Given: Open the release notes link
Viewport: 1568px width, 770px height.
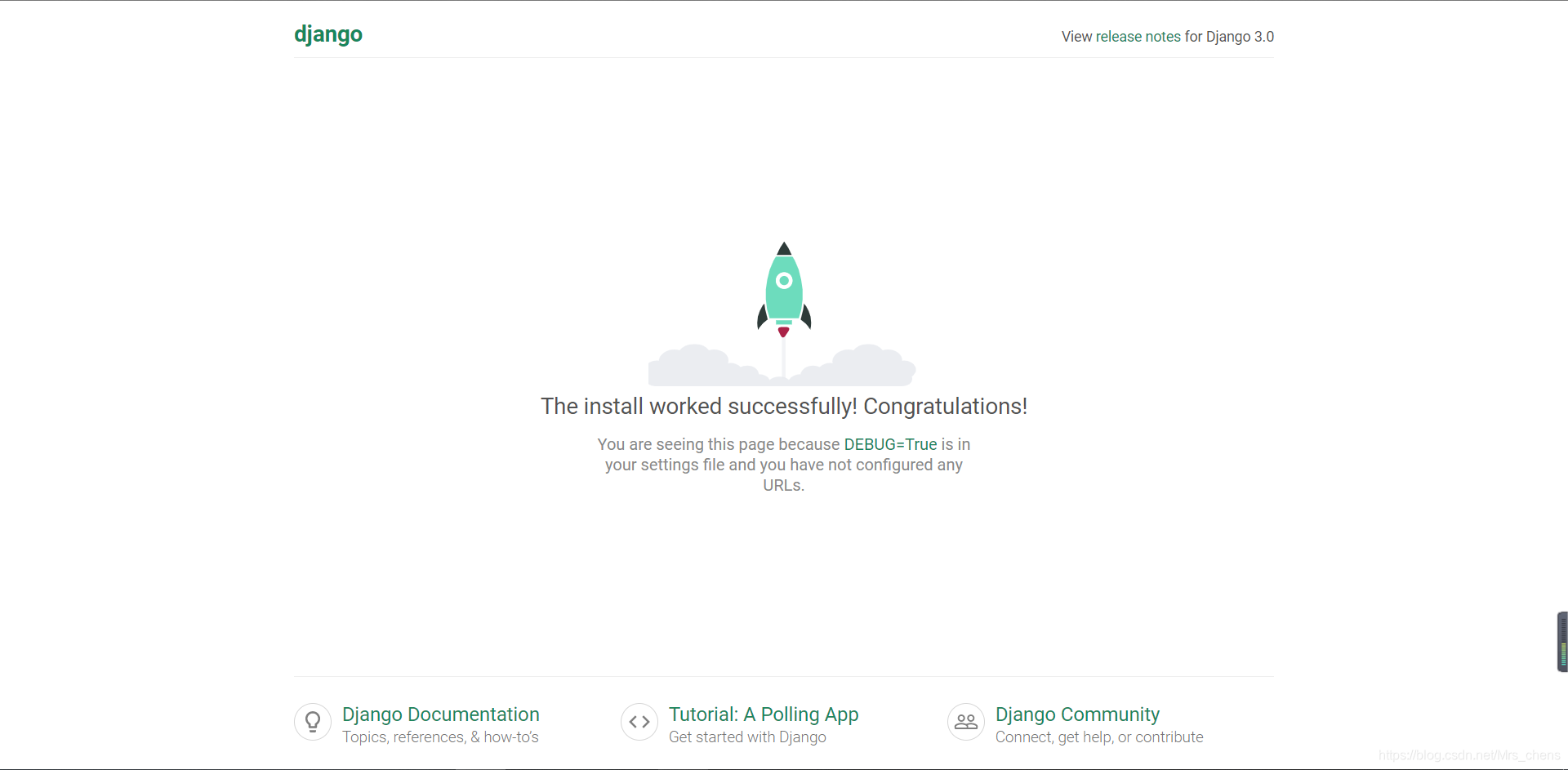Looking at the screenshot, I should coord(1138,37).
